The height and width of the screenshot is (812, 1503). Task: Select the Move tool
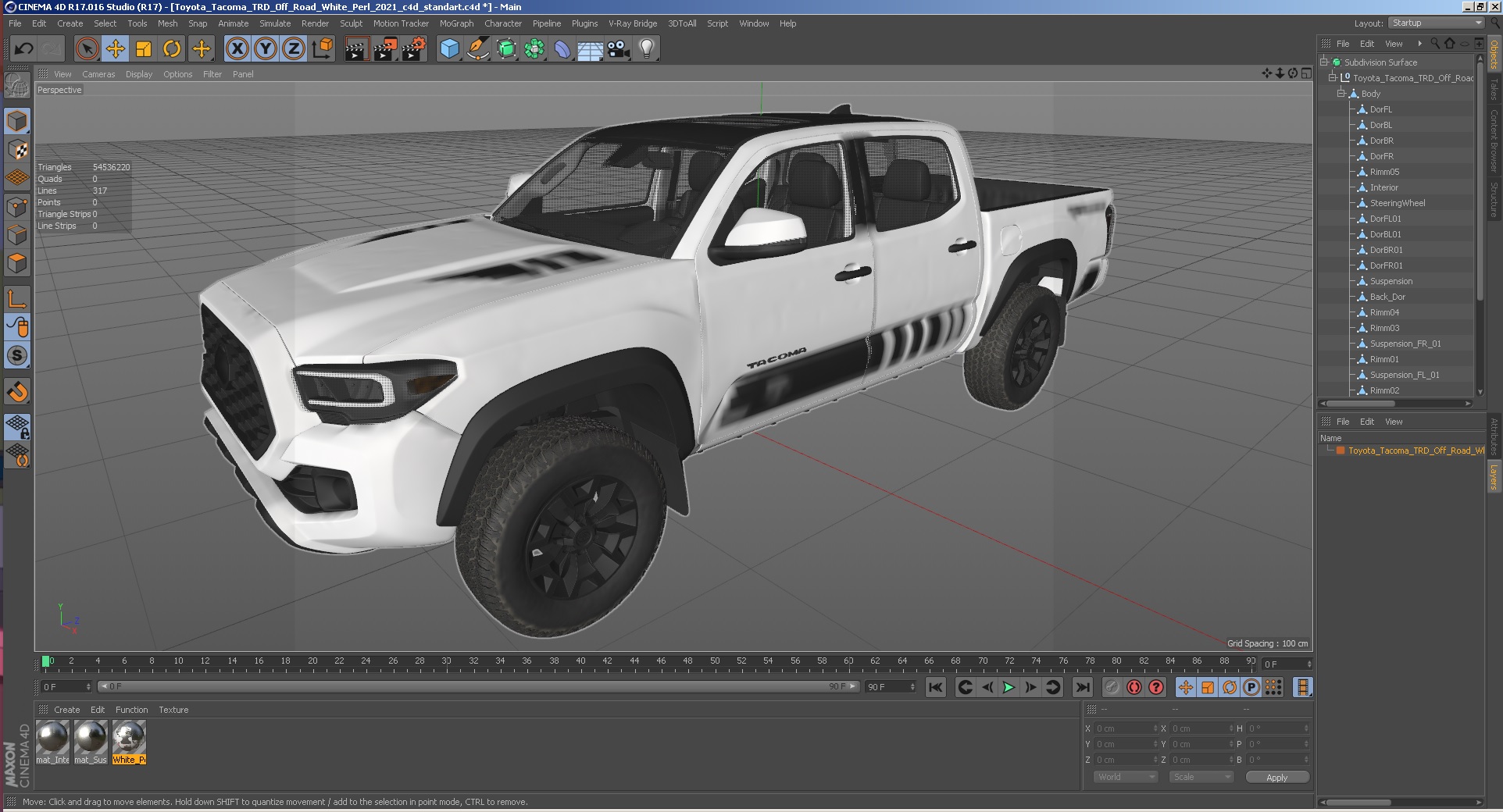pos(116,49)
